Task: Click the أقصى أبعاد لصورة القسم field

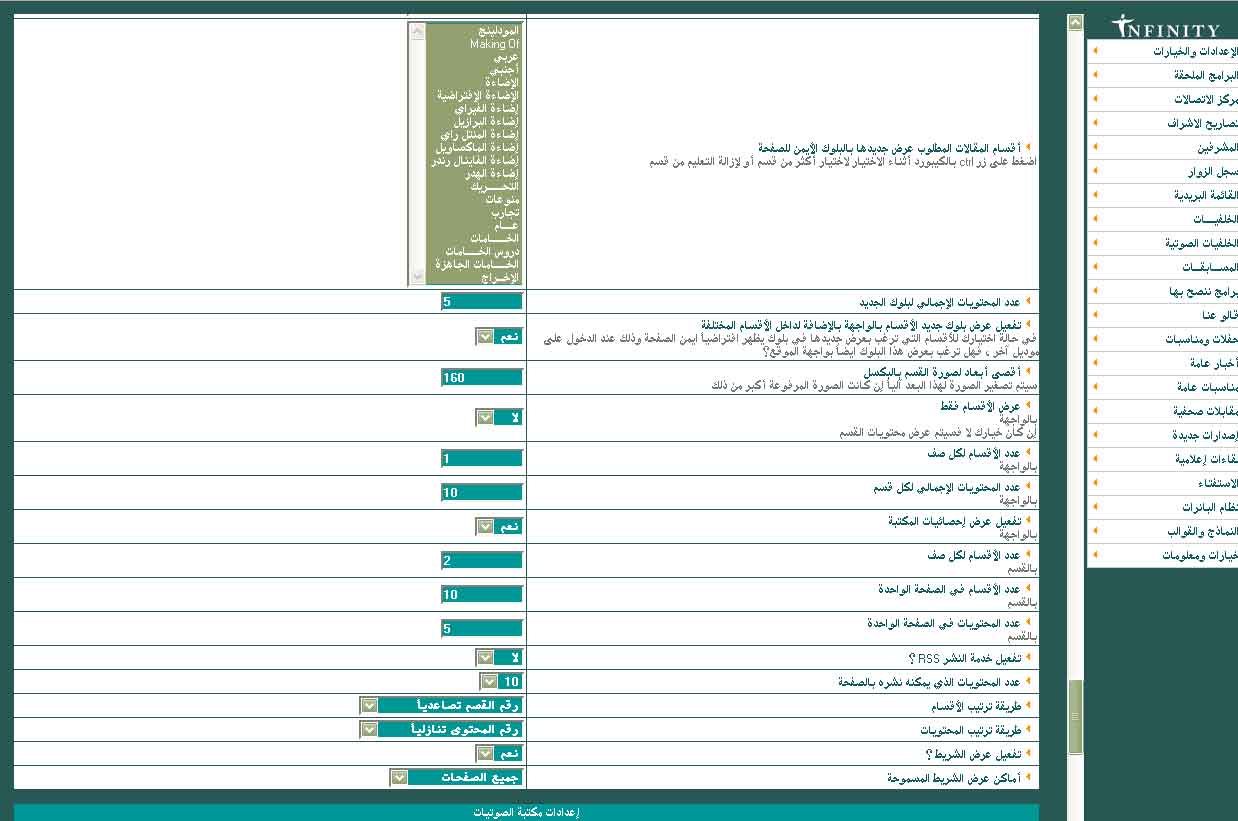Action: click(482, 377)
